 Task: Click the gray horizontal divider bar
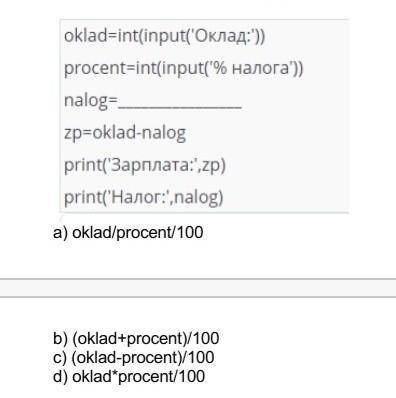pyautogui.click(x=198, y=288)
